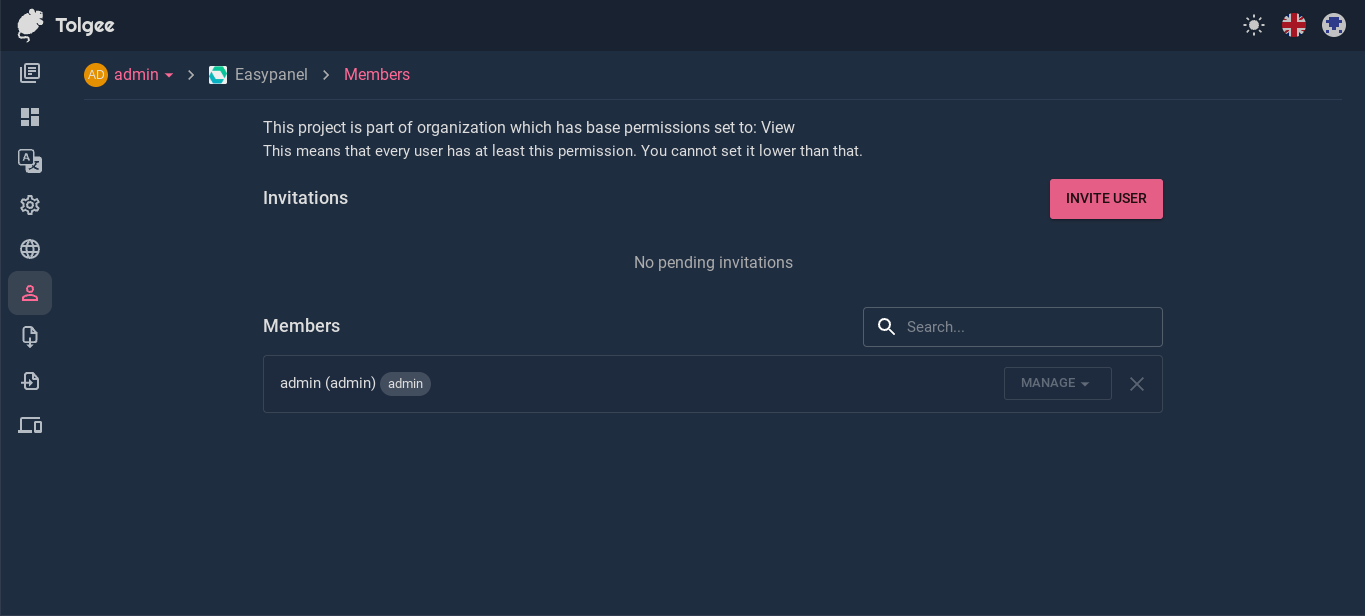Click the INVITE USER button
Image resolution: width=1365 pixels, height=616 pixels.
1106,198
